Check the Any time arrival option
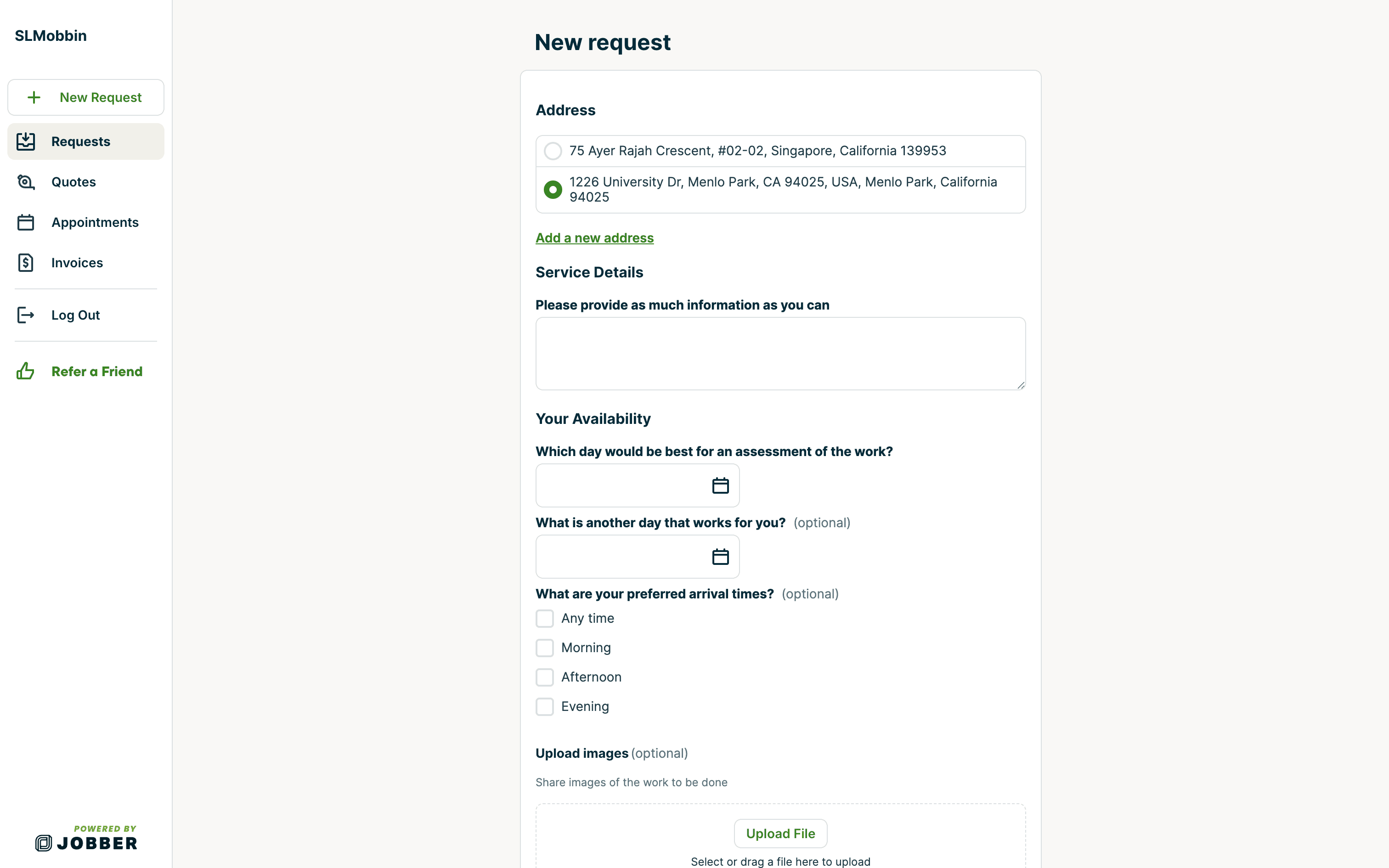Screen dimensions: 1389x868 click(545, 619)
